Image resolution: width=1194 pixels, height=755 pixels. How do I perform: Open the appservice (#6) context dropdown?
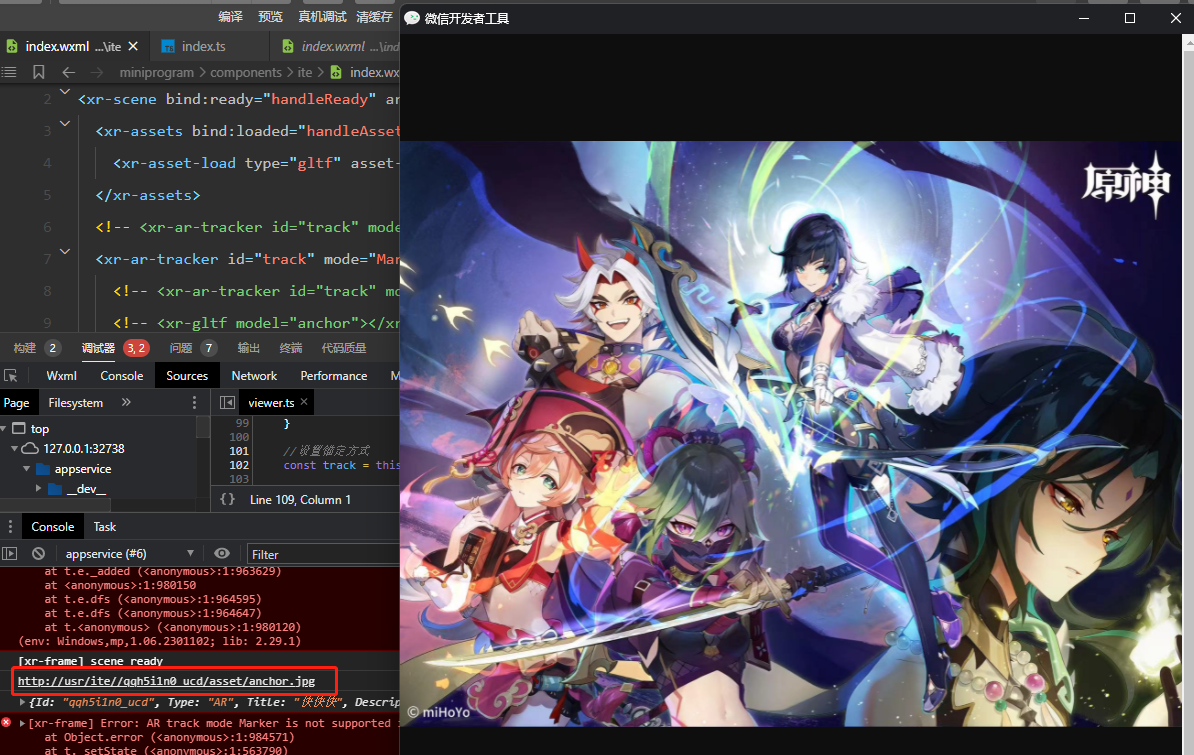pos(128,554)
